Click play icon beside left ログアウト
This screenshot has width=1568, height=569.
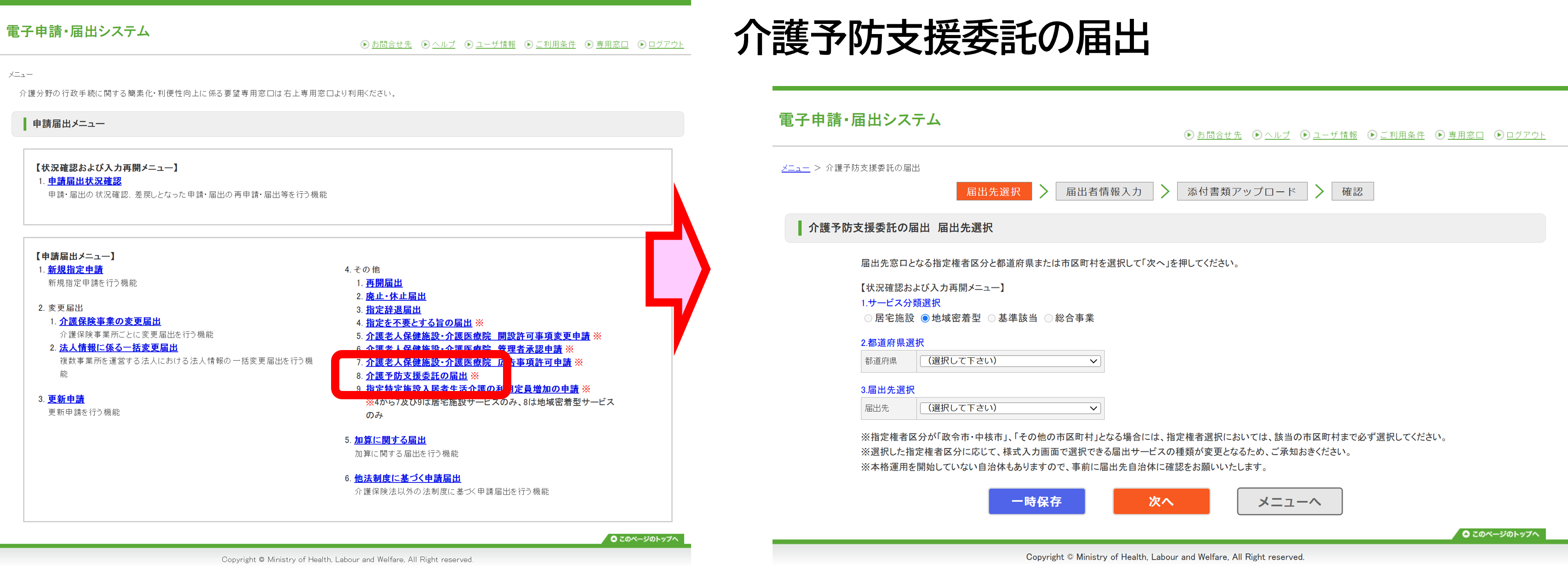click(641, 45)
